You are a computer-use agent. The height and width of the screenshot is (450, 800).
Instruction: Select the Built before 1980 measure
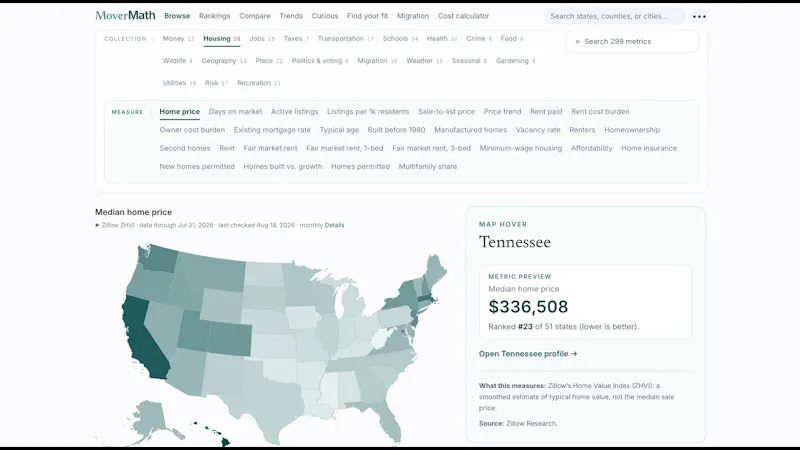[x=396, y=130]
